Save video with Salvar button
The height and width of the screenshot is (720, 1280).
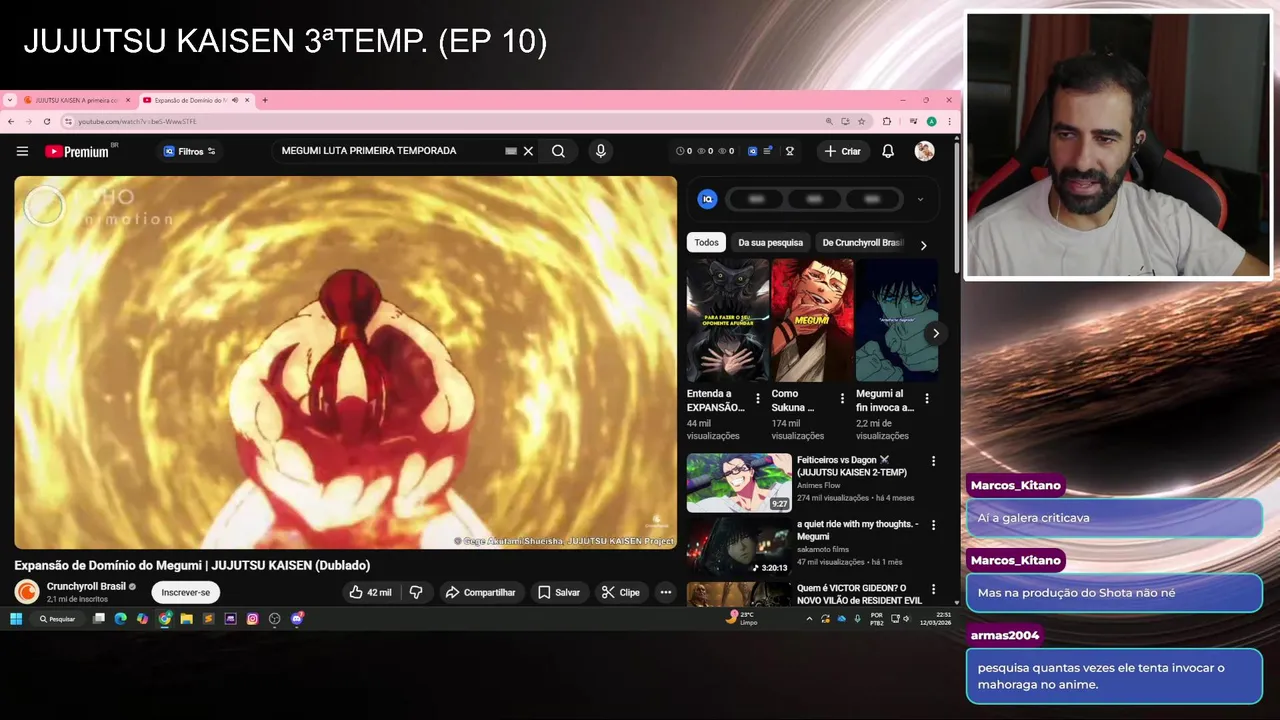(558, 592)
